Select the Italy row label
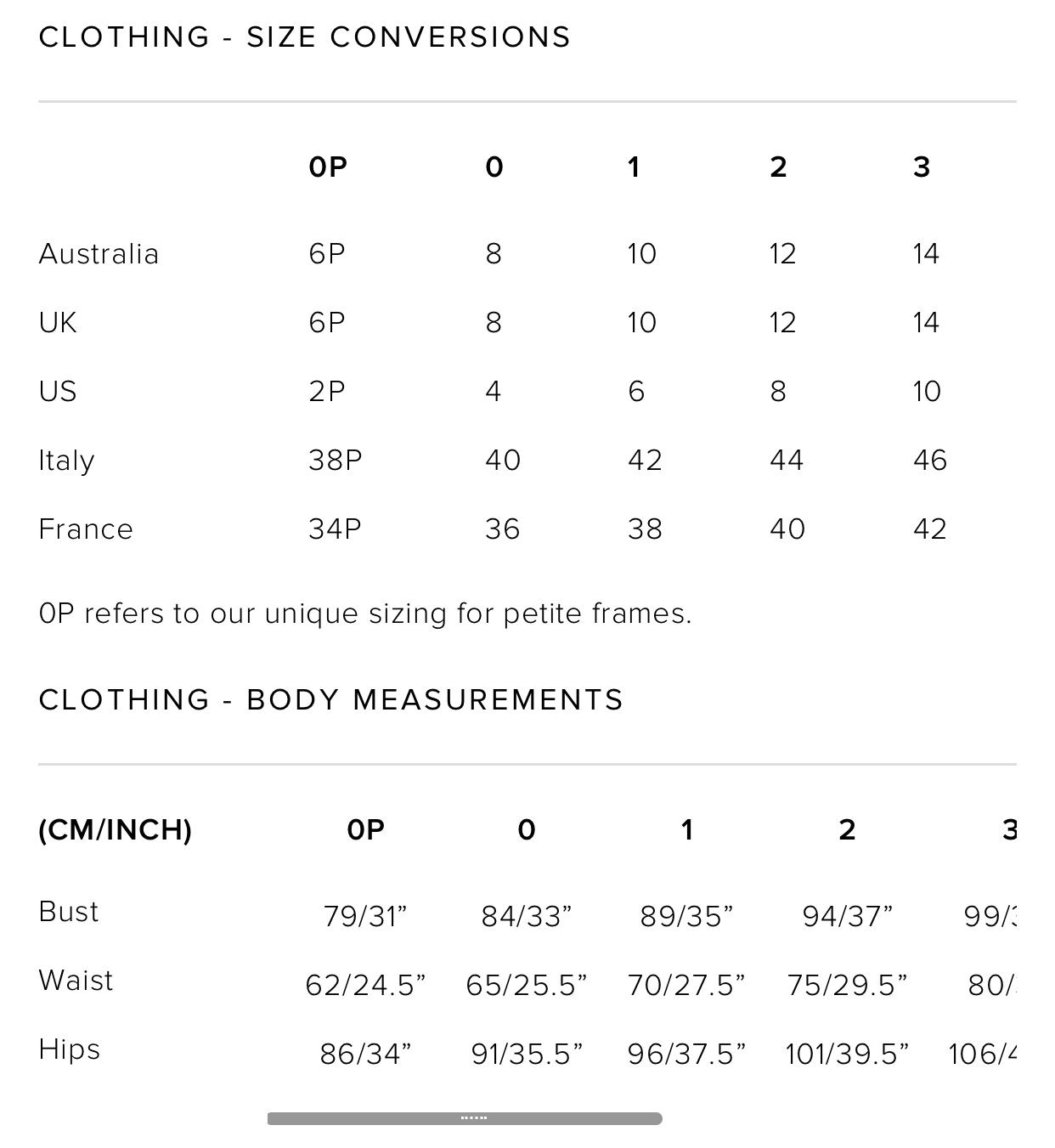1055x1148 pixels. pyautogui.click(x=66, y=461)
